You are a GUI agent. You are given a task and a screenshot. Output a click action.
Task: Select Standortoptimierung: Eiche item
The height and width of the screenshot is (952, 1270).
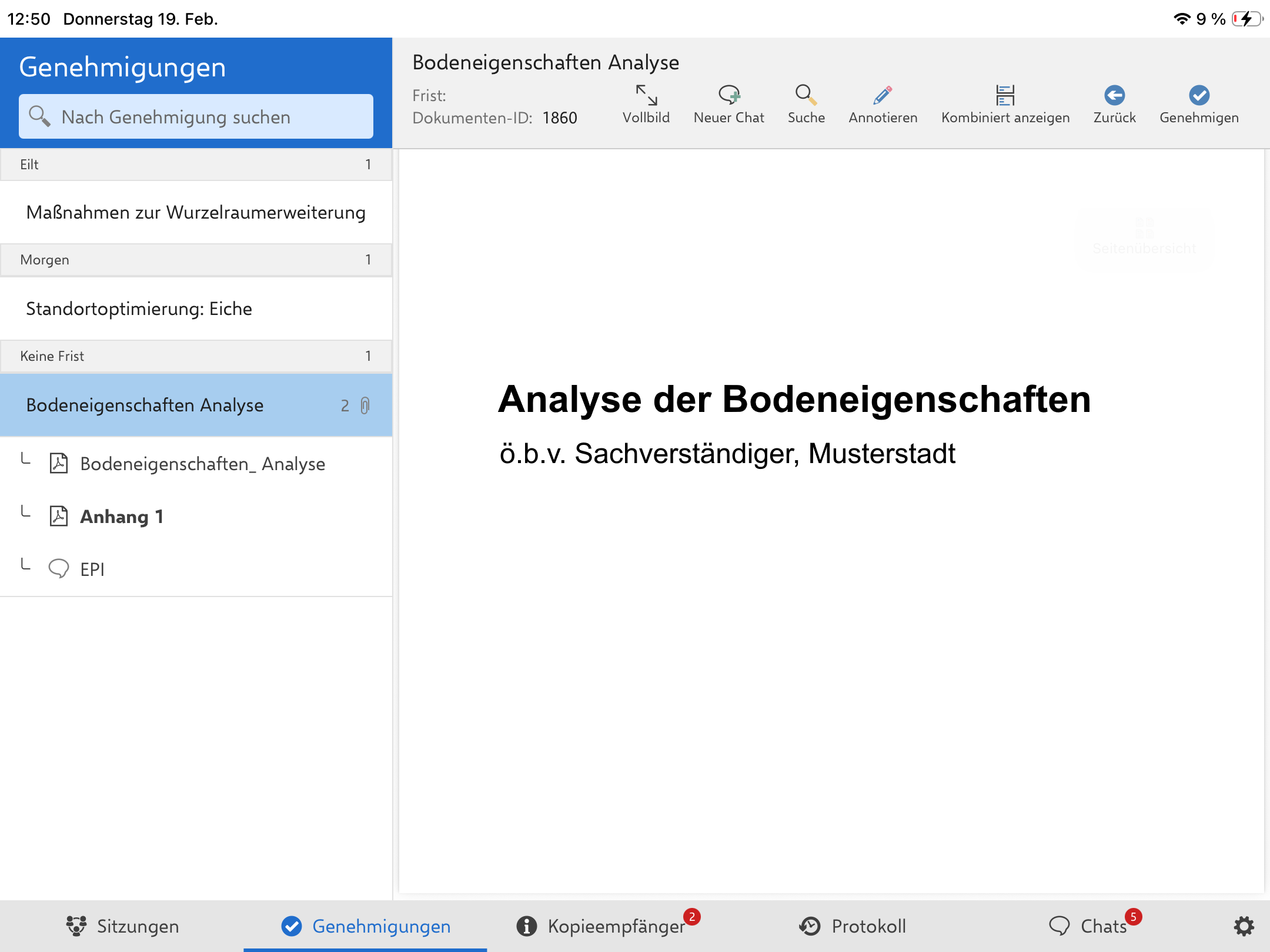[x=139, y=309]
